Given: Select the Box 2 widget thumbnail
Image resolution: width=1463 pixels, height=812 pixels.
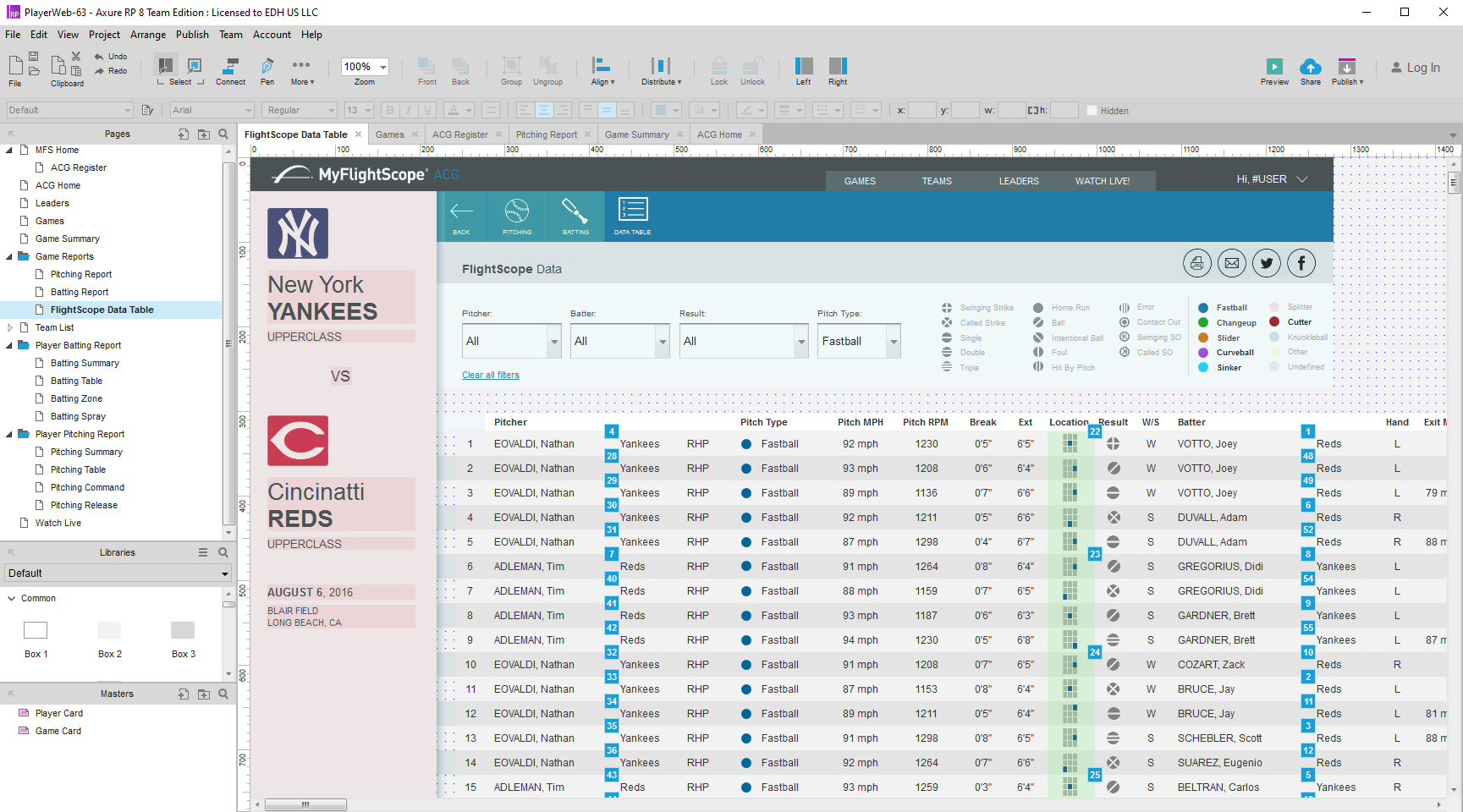Looking at the screenshot, I should 109,630.
